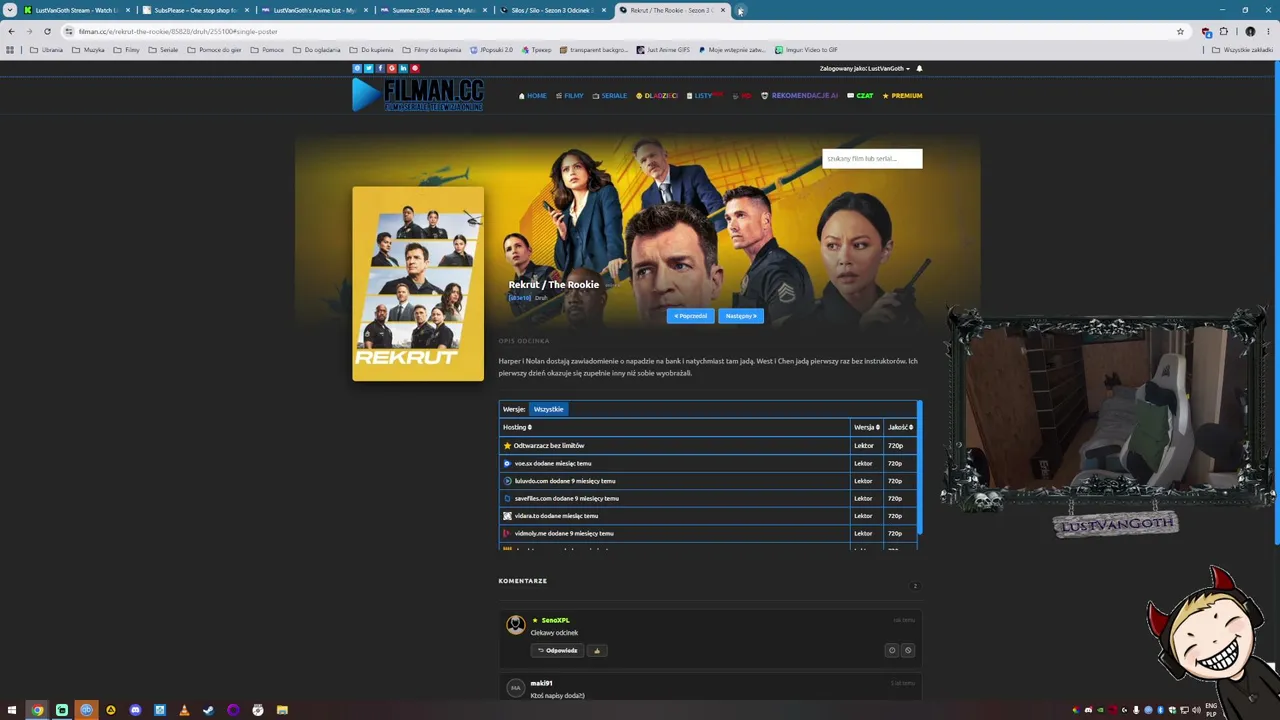Screen dimensions: 1280x720
Task: Go to the previous episode (Poprzedni)
Action: pyautogui.click(x=690, y=316)
